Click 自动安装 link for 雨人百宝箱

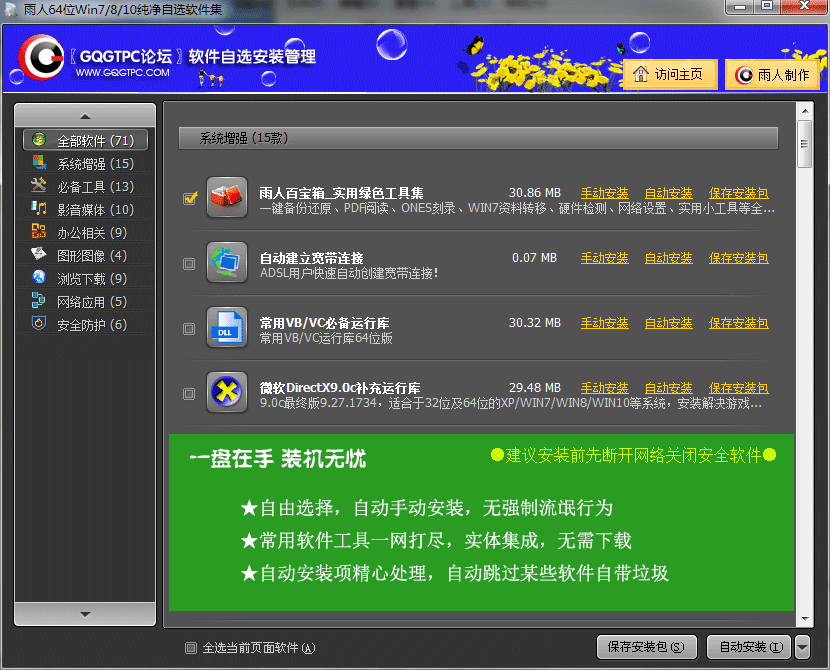point(669,193)
